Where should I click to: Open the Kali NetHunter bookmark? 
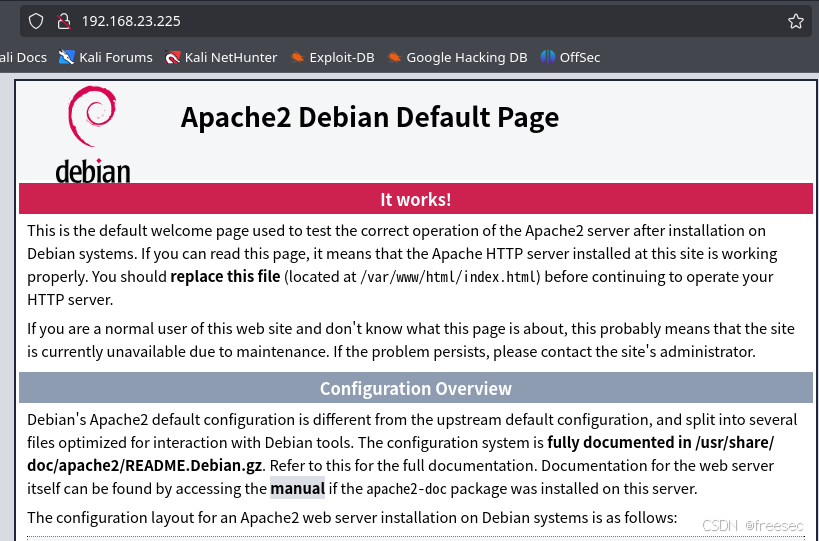coord(221,57)
